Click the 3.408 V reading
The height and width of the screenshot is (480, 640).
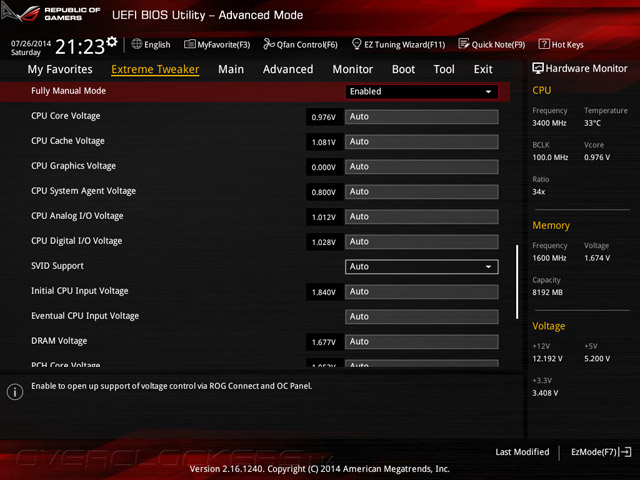click(x=545, y=393)
